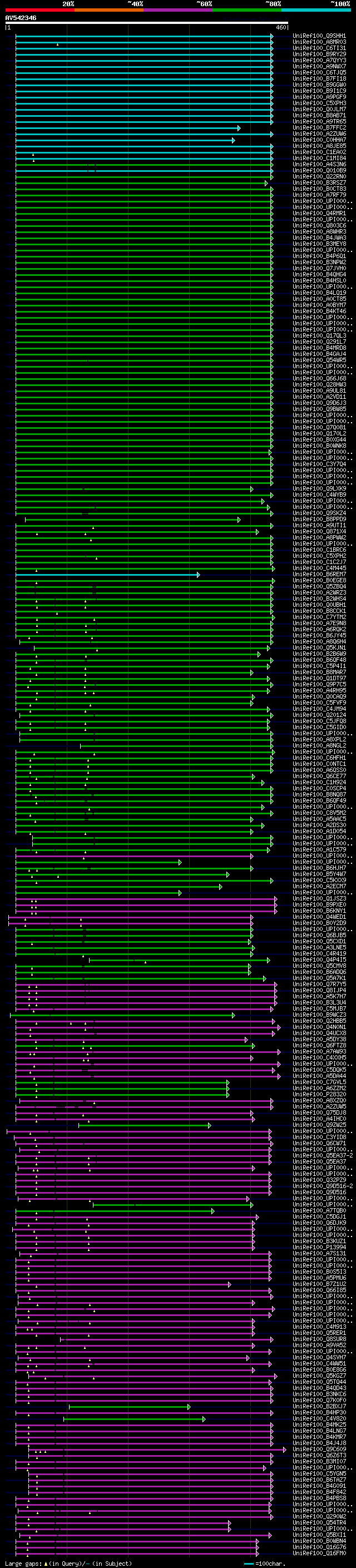This screenshot has height=1568, width=356.
Task: Click the Large gaps legend text
Action: click(x=68, y=1564)
